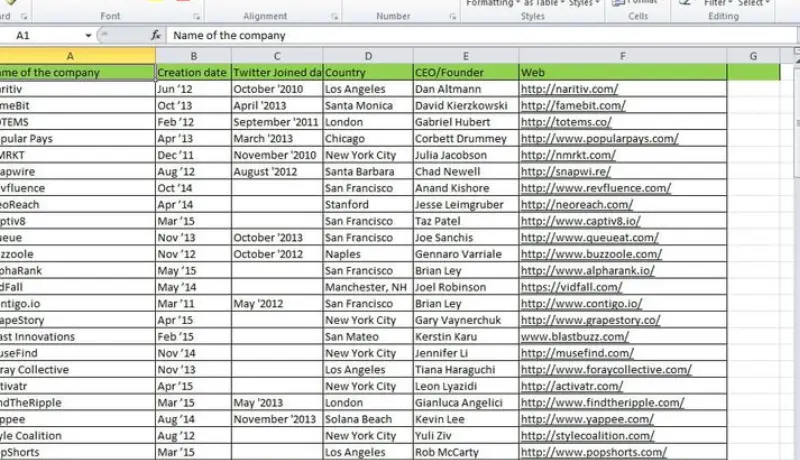Open the Number group dialog launcher

[452, 17]
